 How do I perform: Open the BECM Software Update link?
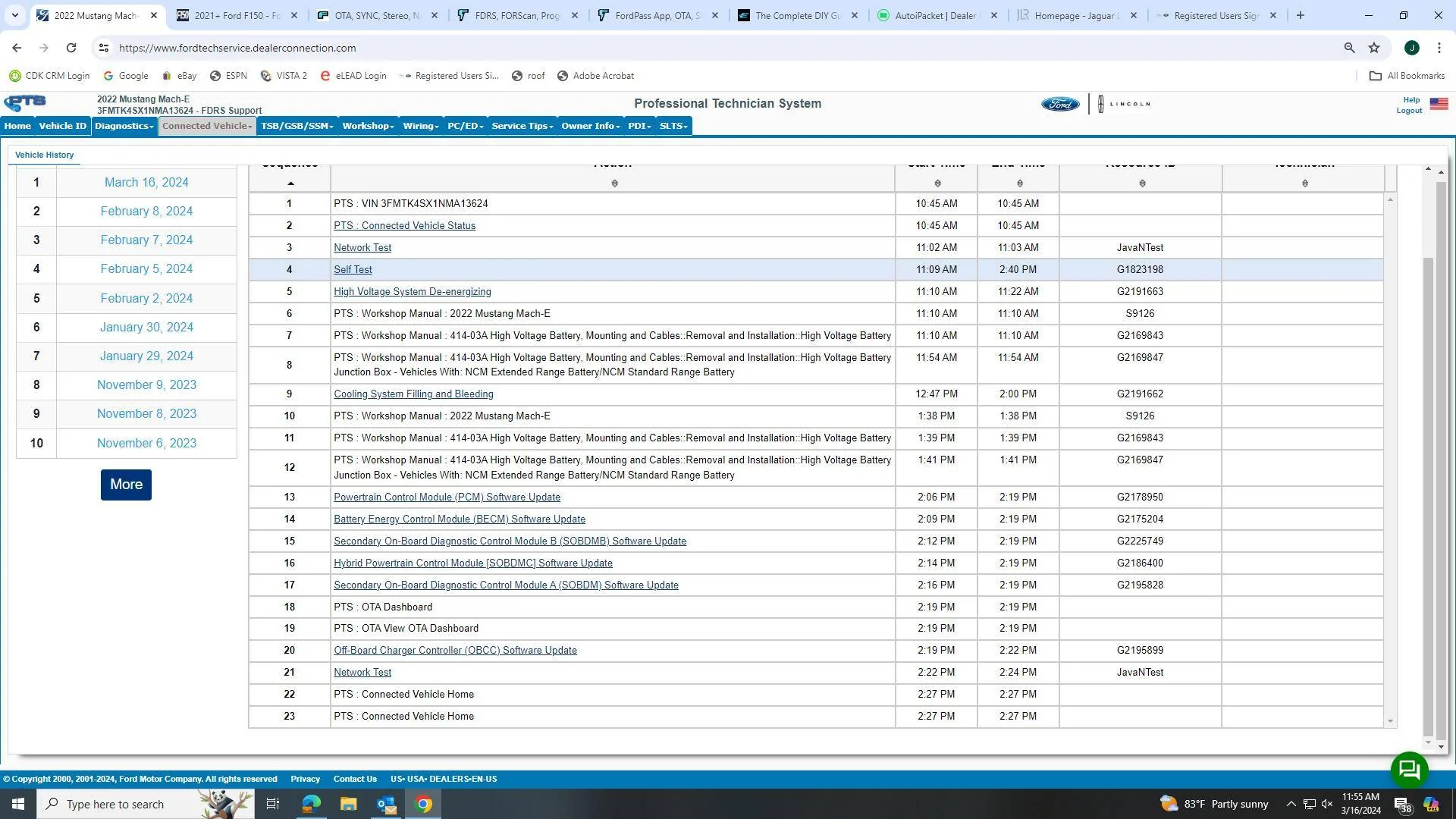tap(460, 519)
